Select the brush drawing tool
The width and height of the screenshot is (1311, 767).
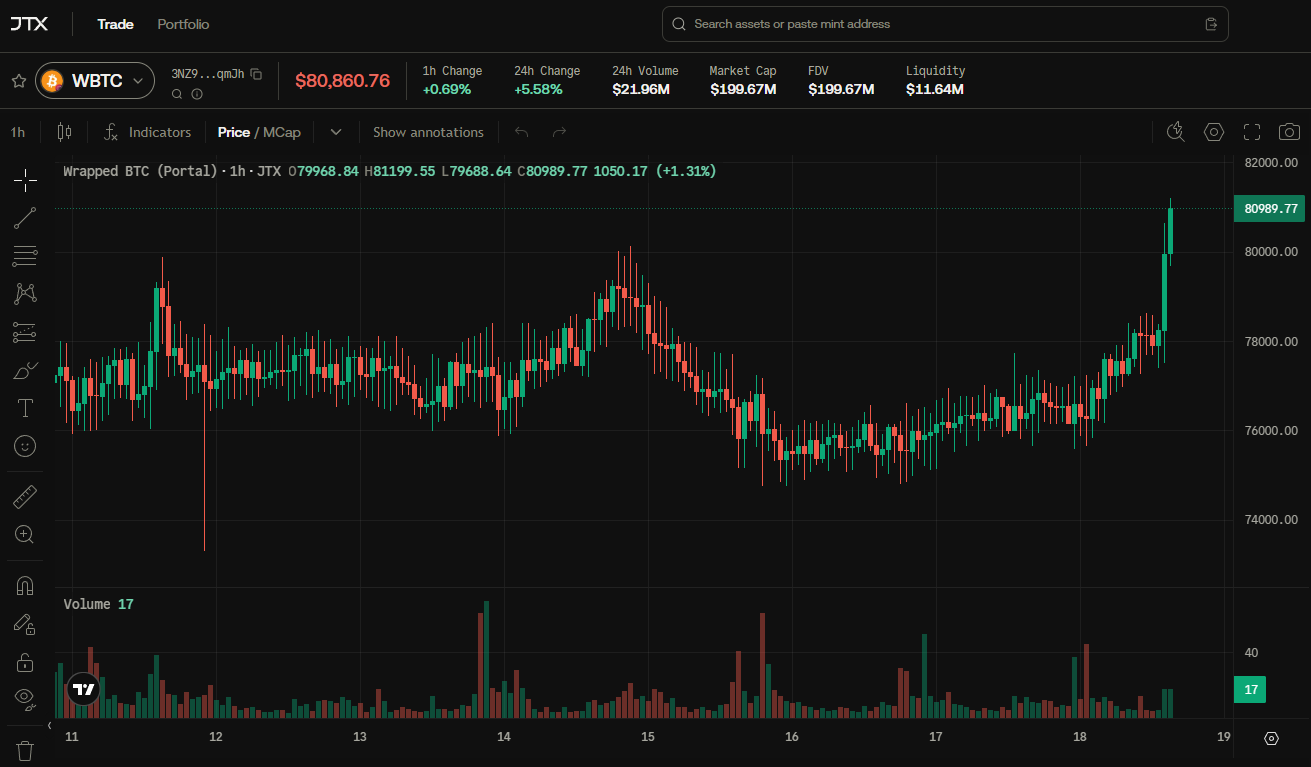coord(25,370)
